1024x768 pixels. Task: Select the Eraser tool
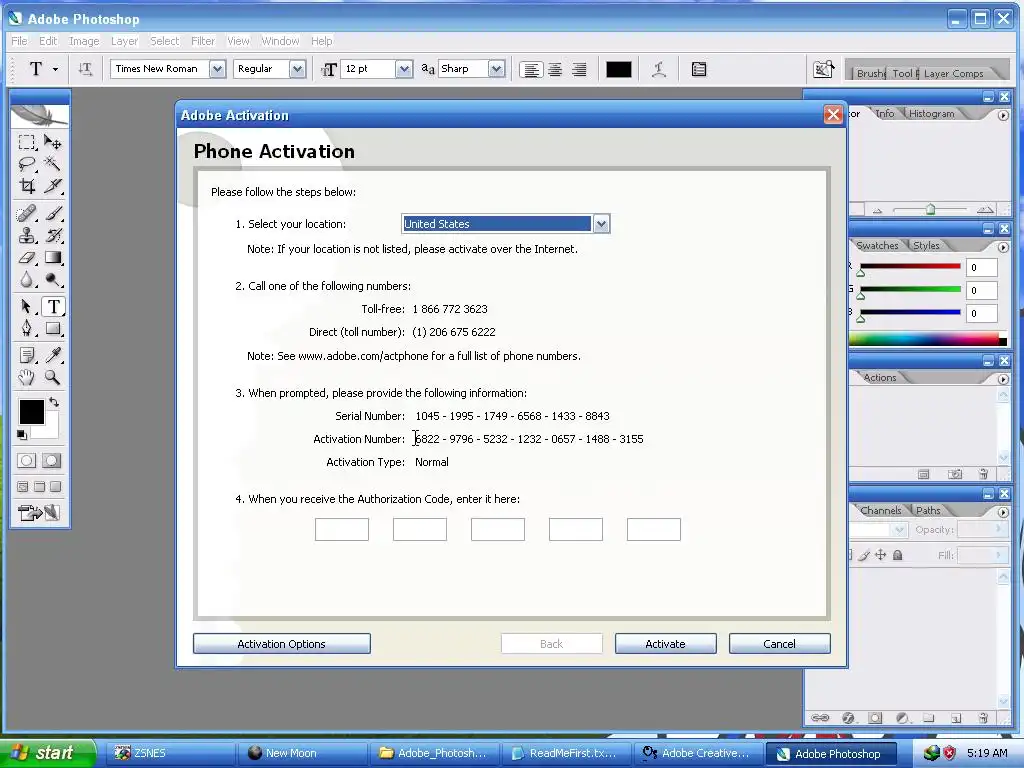pyautogui.click(x=27, y=257)
